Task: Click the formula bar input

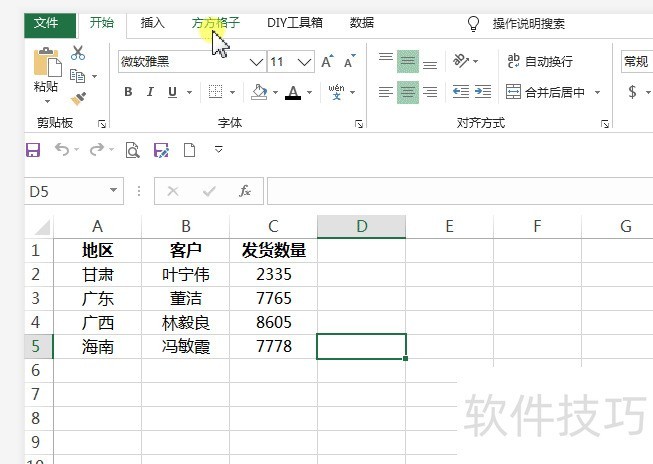Action: (x=460, y=191)
